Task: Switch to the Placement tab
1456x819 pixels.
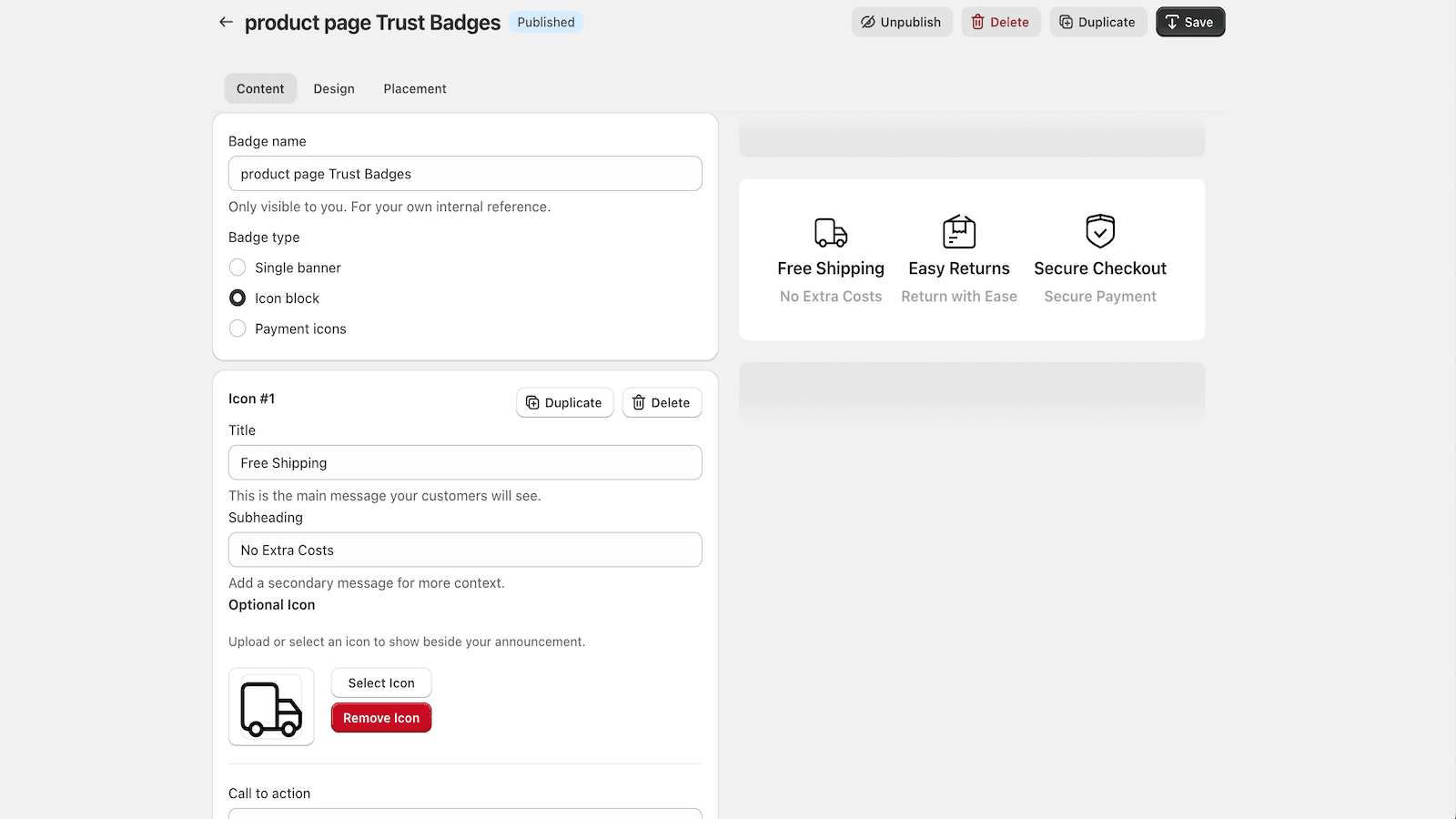Action: (414, 88)
